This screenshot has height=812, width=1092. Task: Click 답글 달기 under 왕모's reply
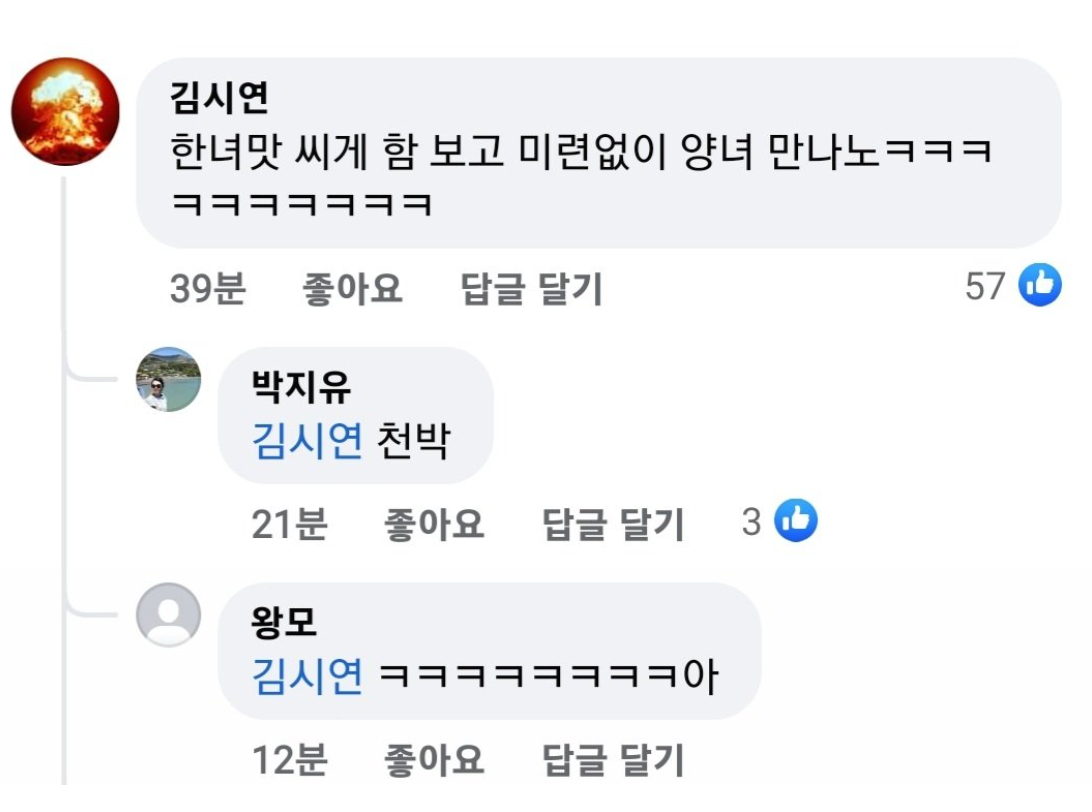coord(613,761)
